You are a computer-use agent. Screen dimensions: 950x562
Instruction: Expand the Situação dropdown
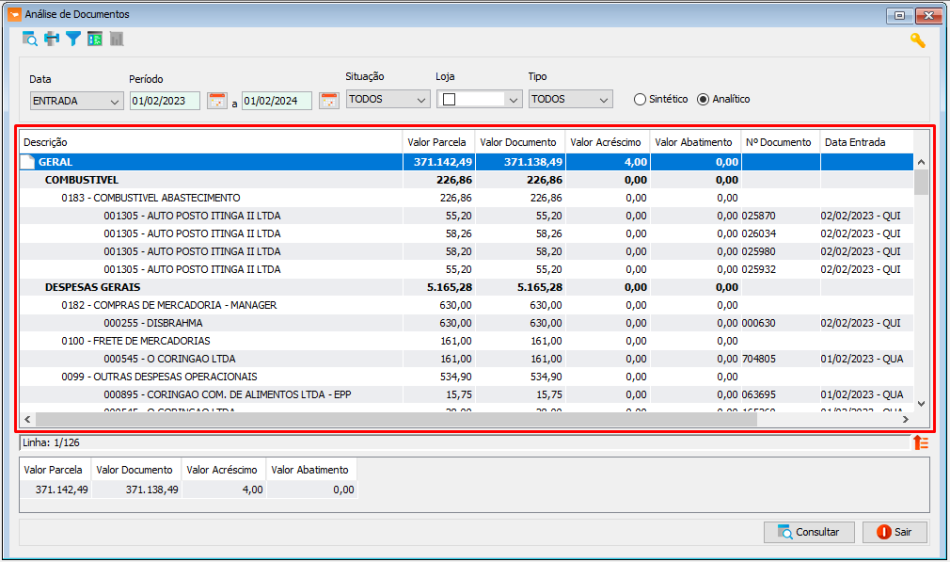388,99
